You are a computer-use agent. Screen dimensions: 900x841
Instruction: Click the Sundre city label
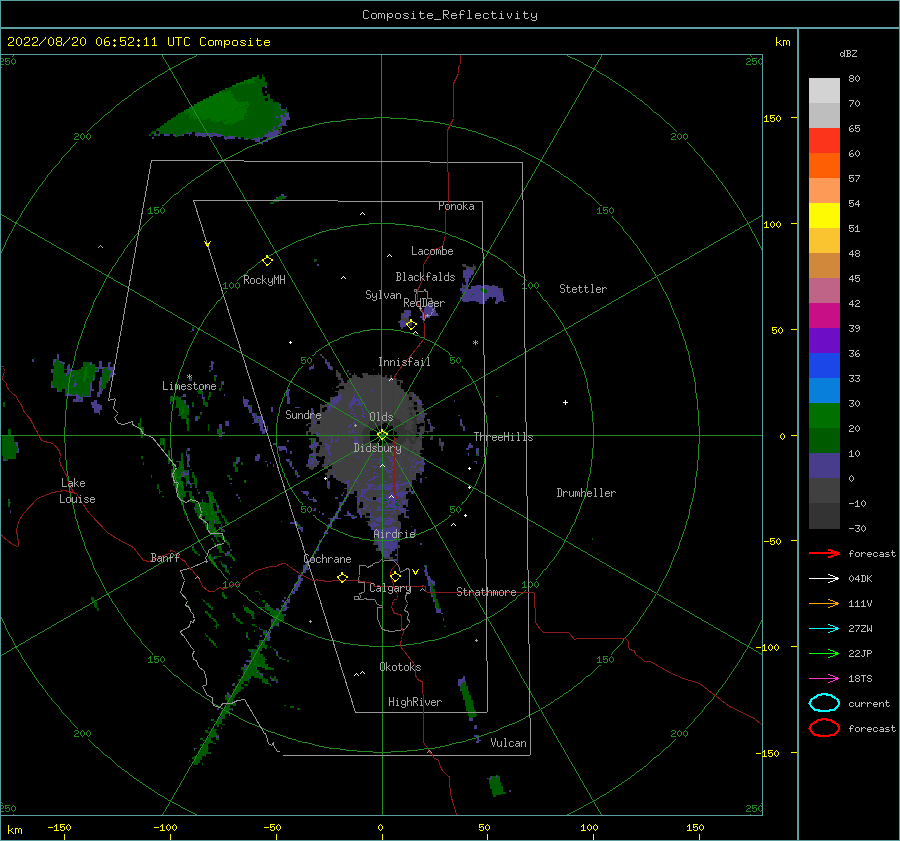(303, 414)
